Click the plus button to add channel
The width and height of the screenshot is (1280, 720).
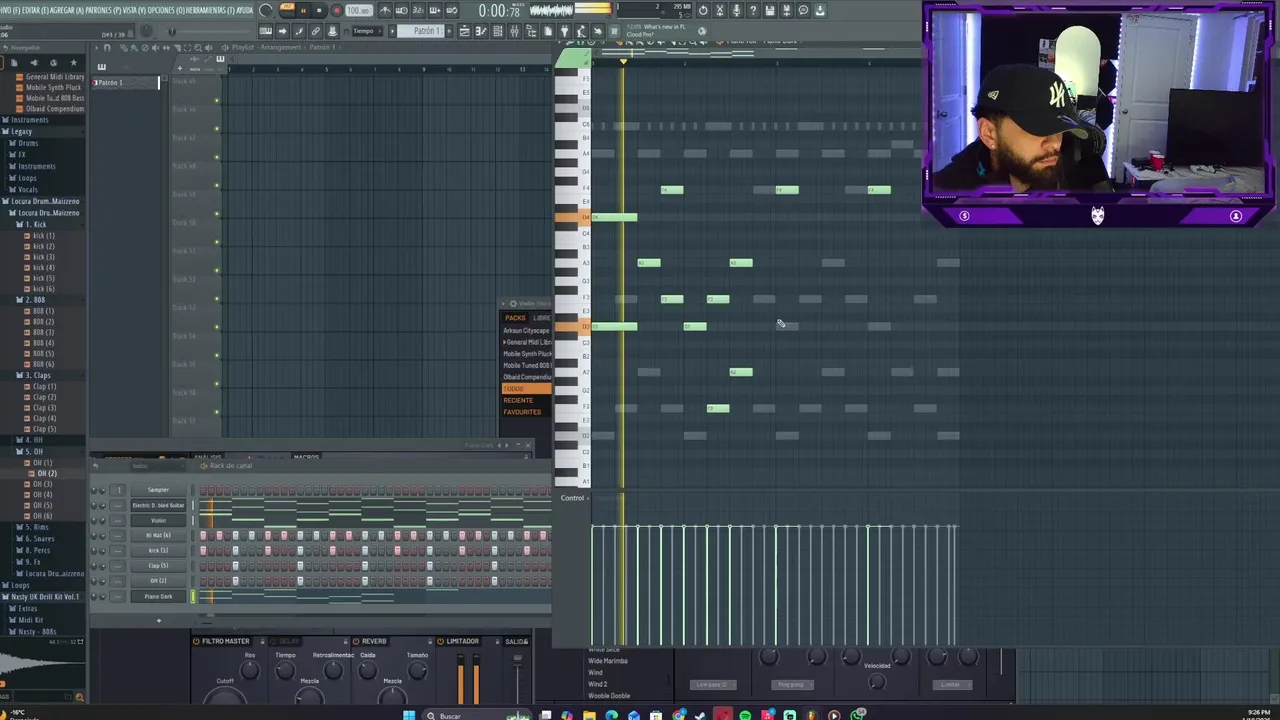point(158,620)
